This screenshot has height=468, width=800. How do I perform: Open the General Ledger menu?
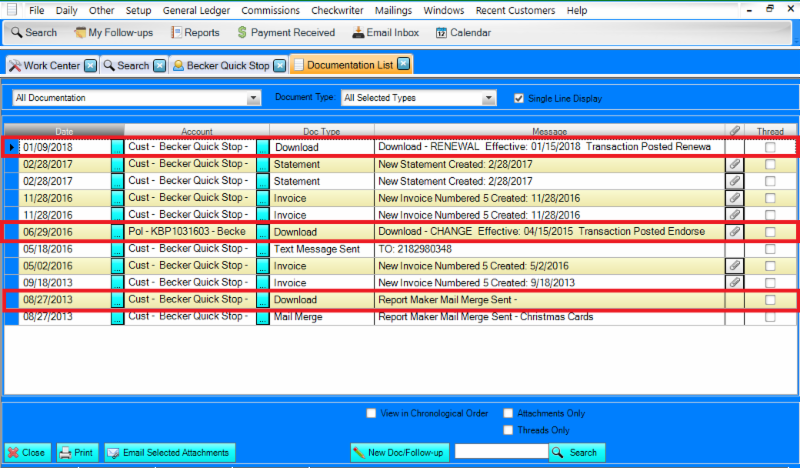coord(200,10)
